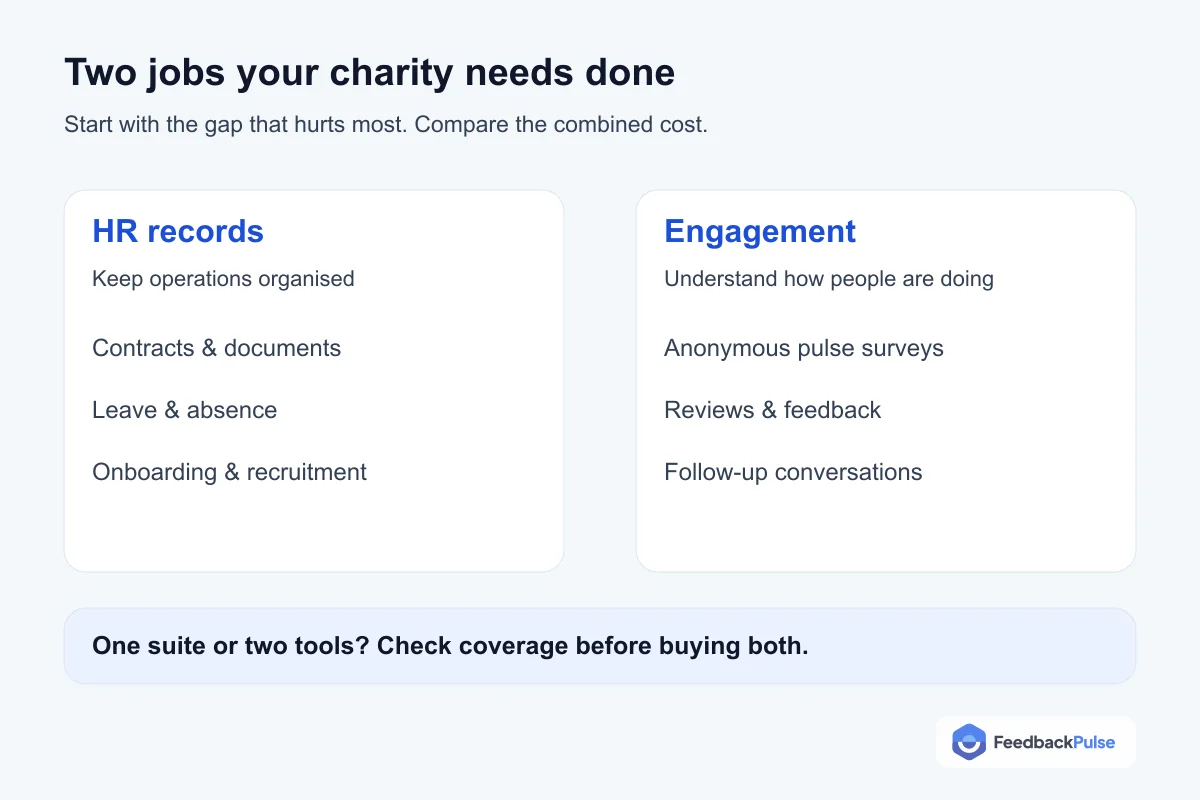Select 'Onboarding & recruitment' item

229,472
